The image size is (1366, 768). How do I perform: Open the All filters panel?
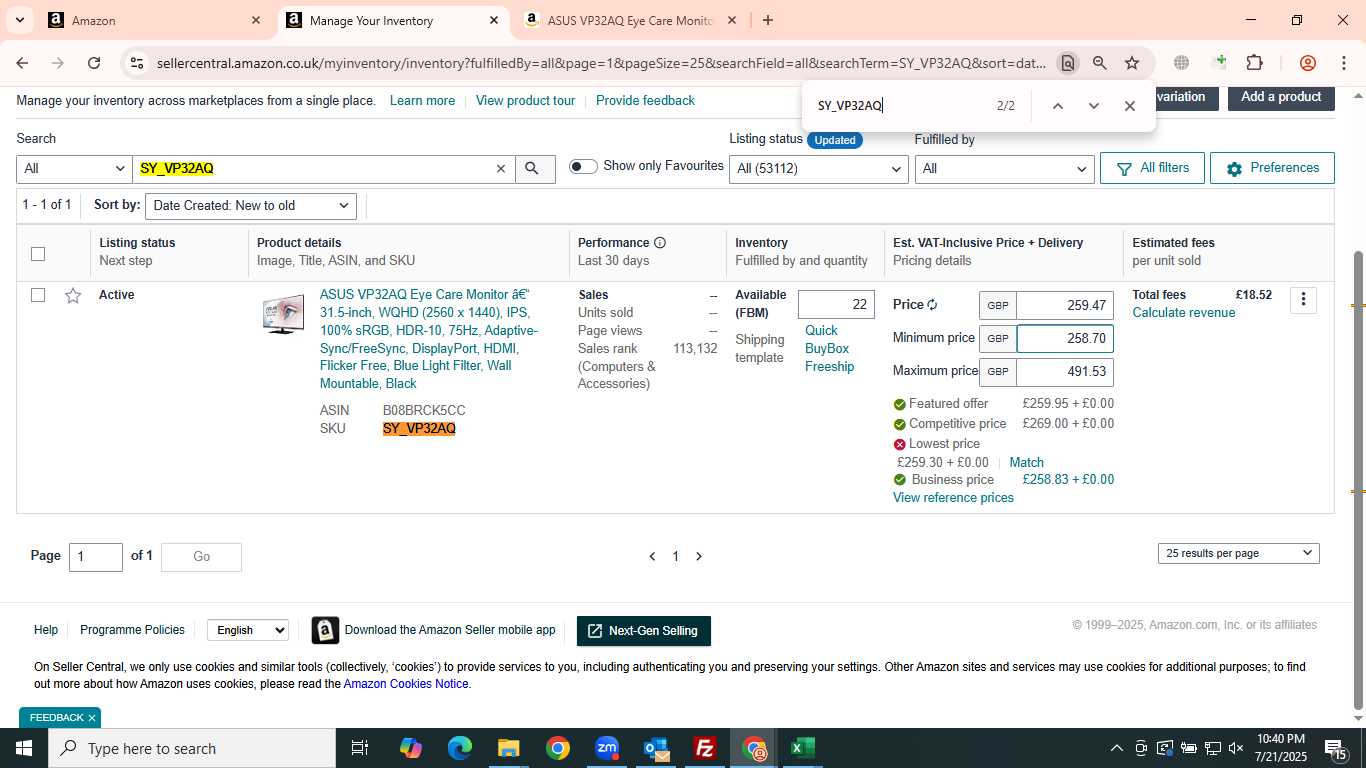pos(1151,168)
